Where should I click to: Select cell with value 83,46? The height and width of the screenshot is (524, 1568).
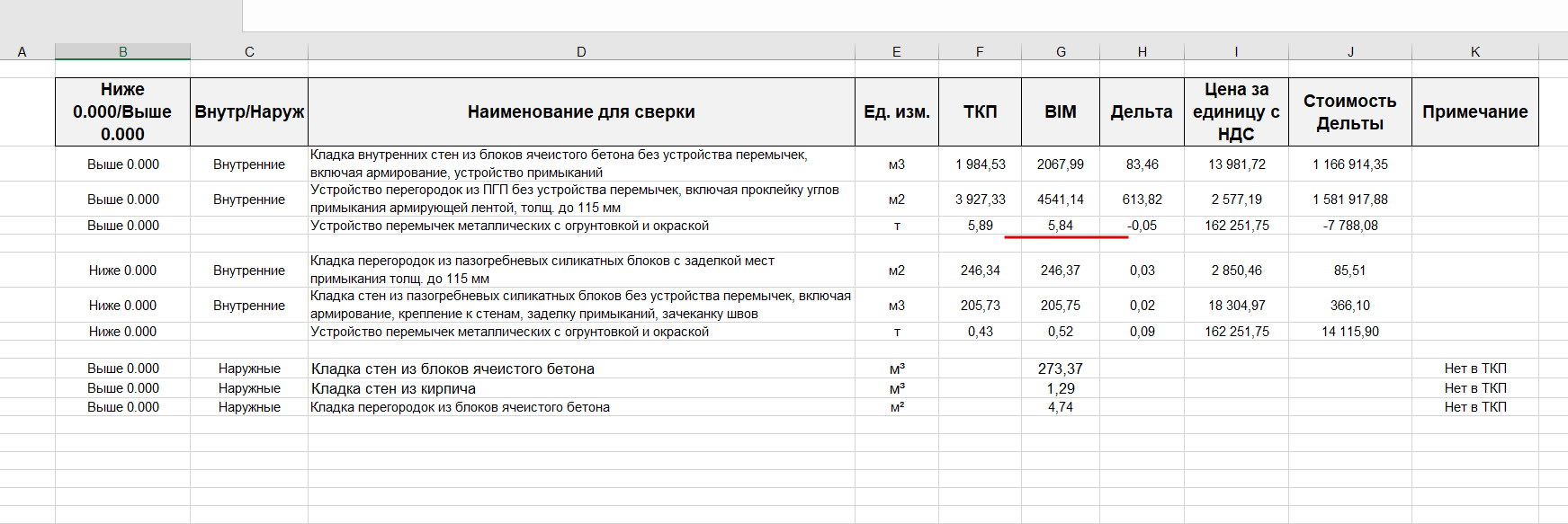(x=1142, y=164)
